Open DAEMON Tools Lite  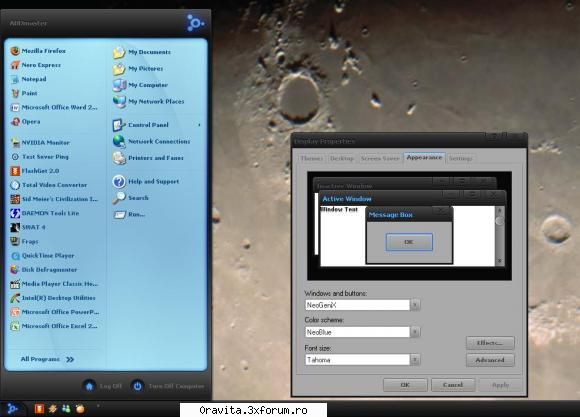click(x=45, y=213)
